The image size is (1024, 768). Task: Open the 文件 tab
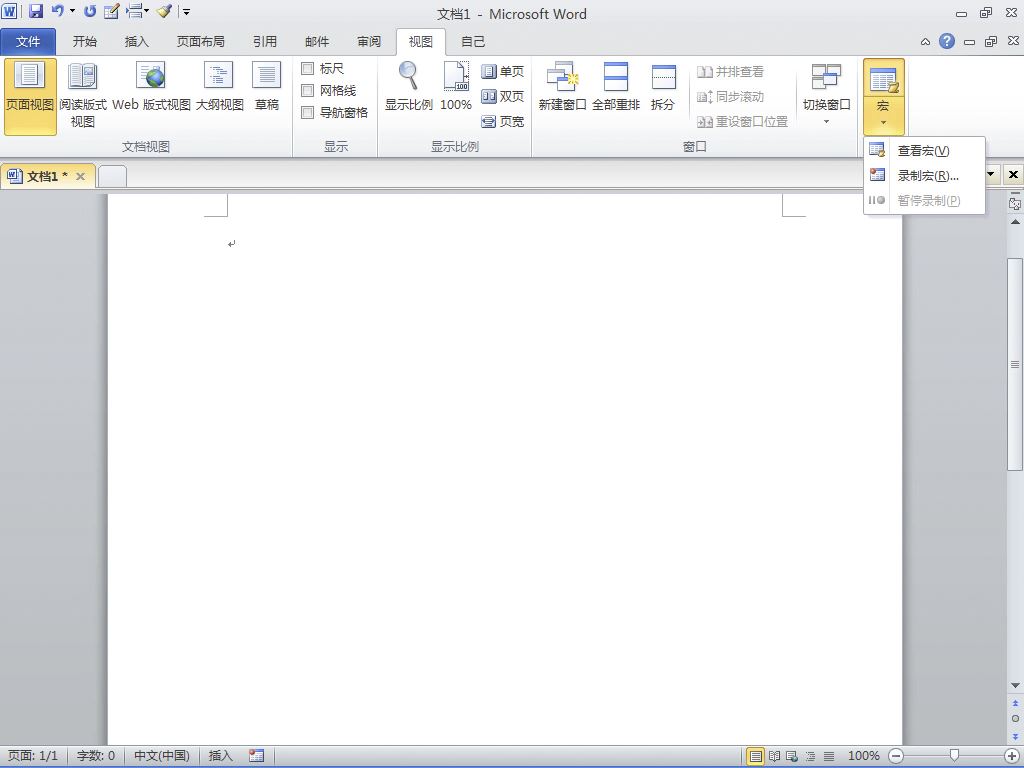click(28, 42)
